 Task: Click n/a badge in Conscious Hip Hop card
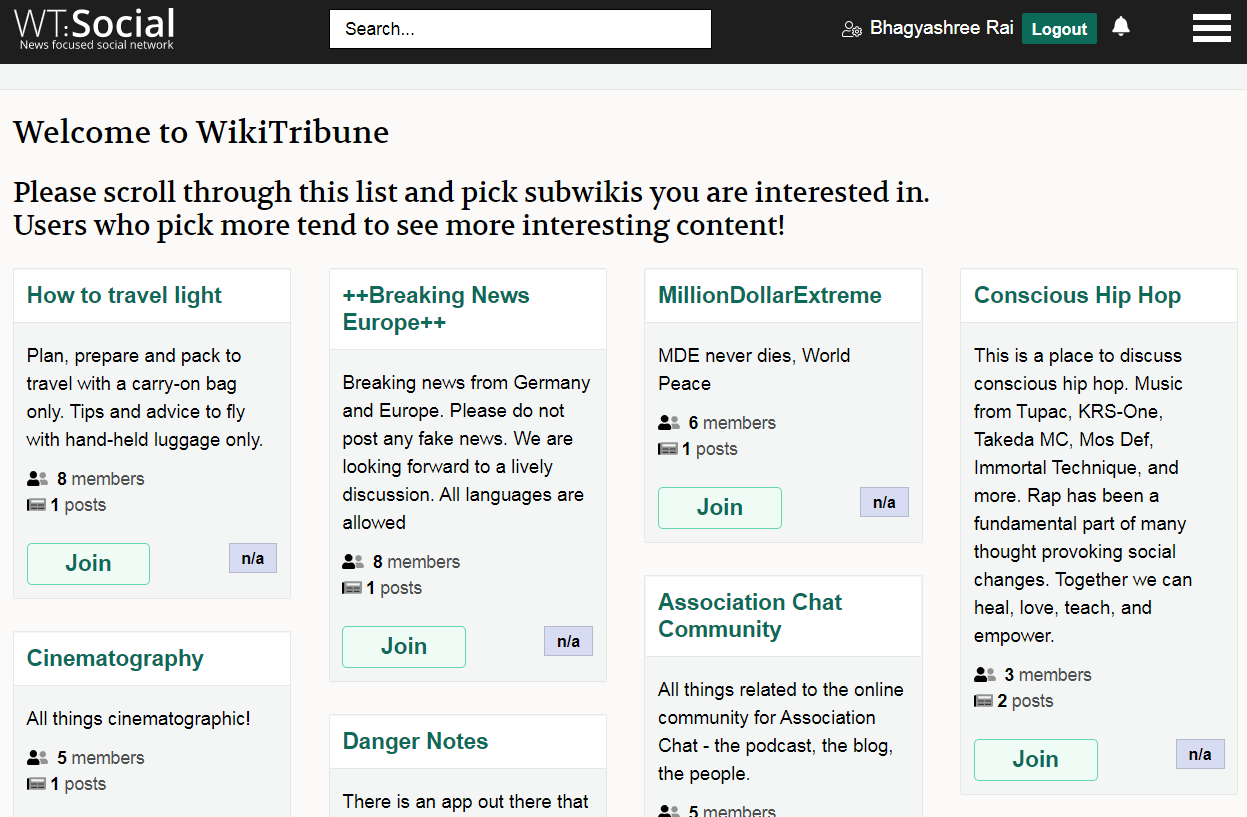click(1200, 754)
